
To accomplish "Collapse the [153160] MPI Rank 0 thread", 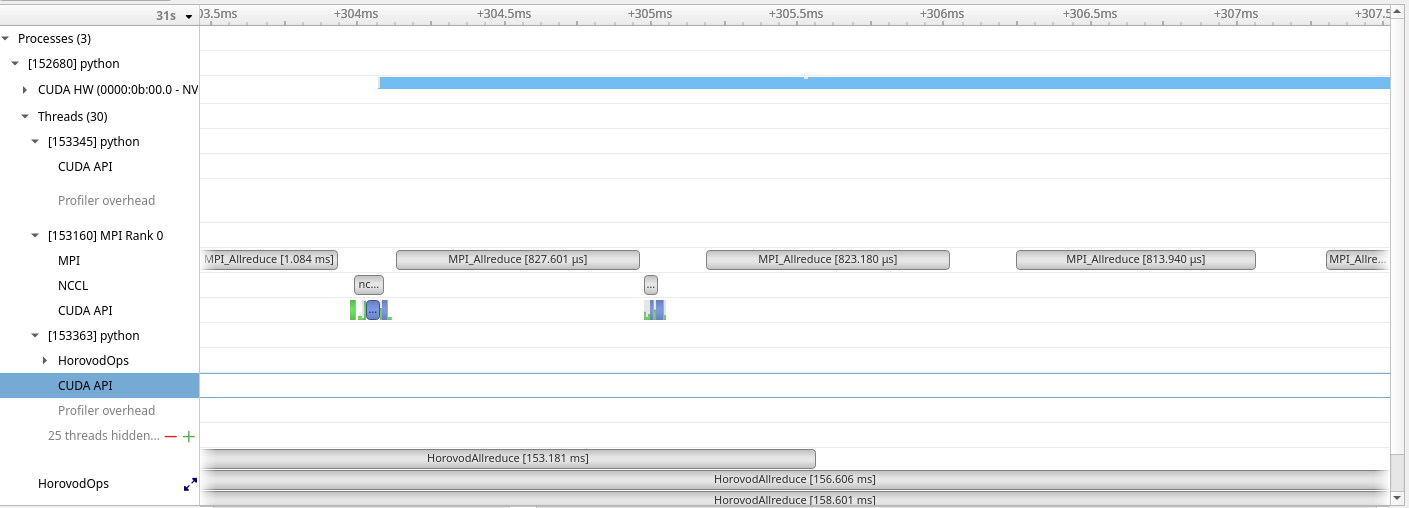I will point(35,236).
